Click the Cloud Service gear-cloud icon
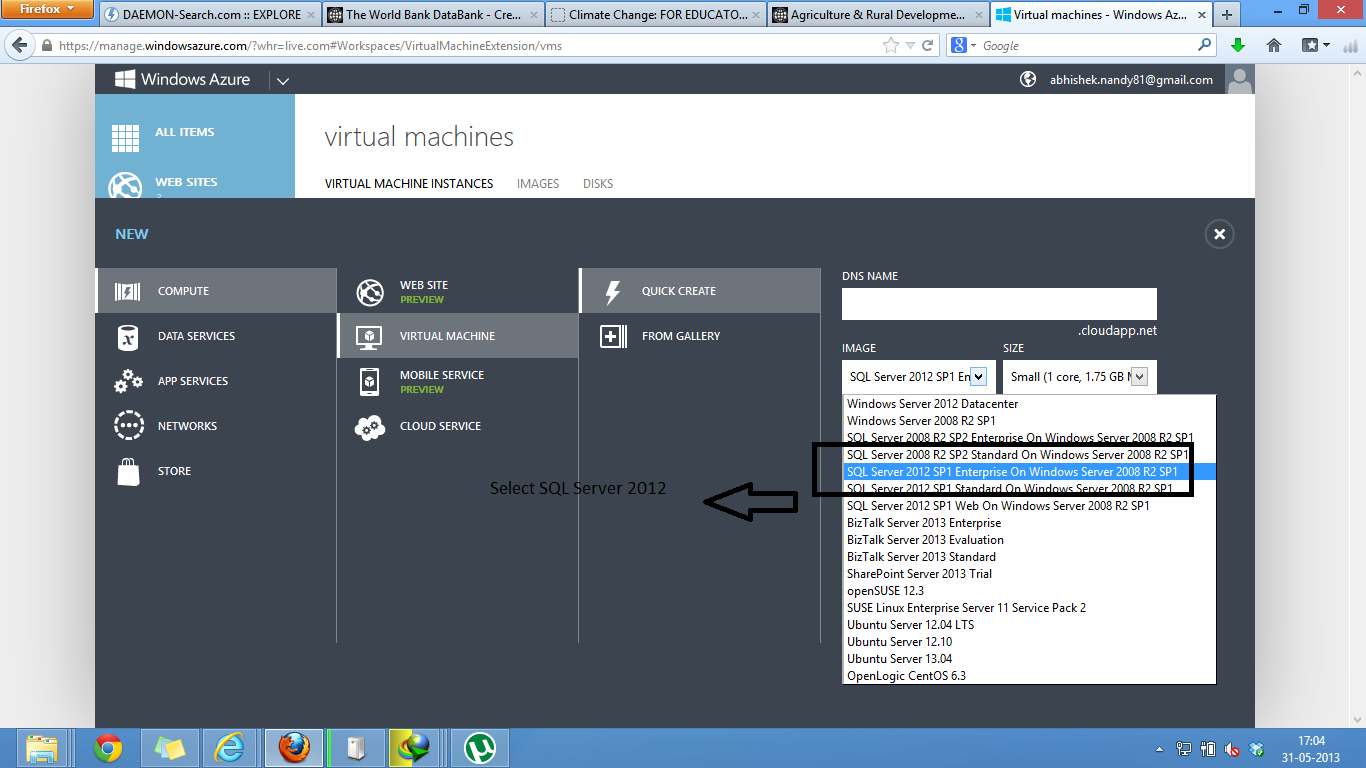The width and height of the screenshot is (1366, 768). (370, 427)
